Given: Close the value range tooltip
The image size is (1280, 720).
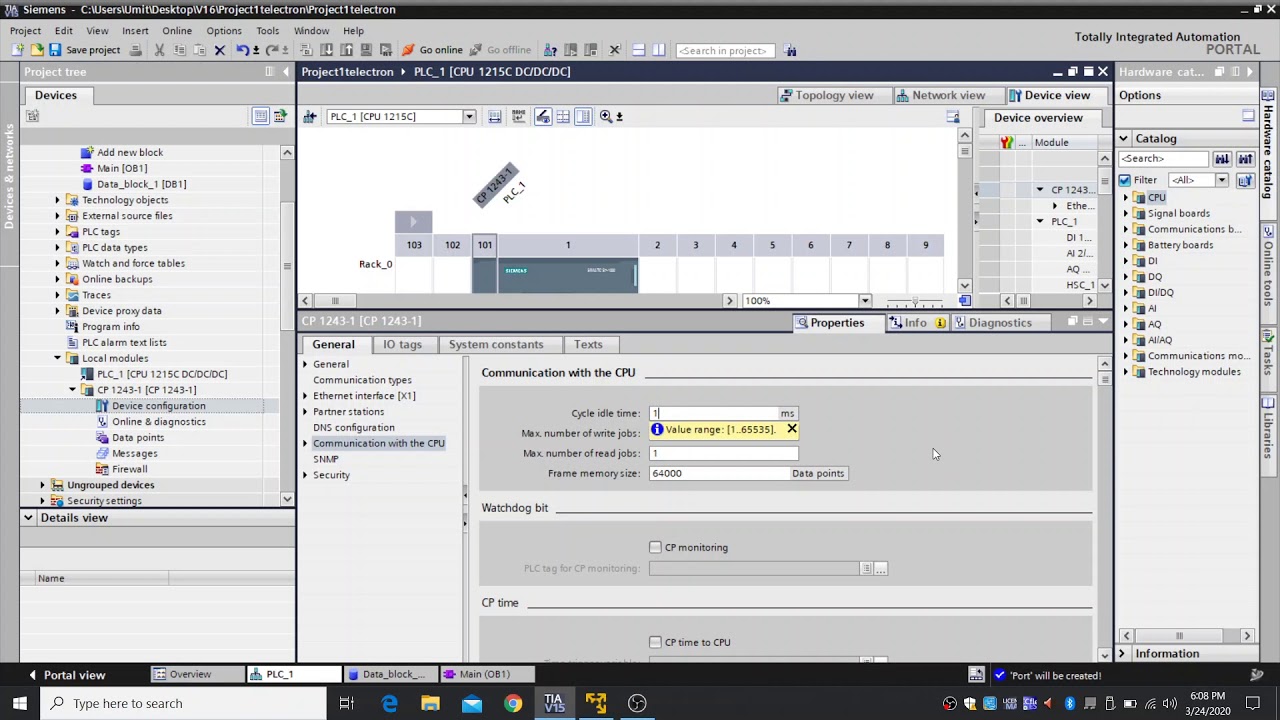Looking at the screenshot, I should click(792, 430).
